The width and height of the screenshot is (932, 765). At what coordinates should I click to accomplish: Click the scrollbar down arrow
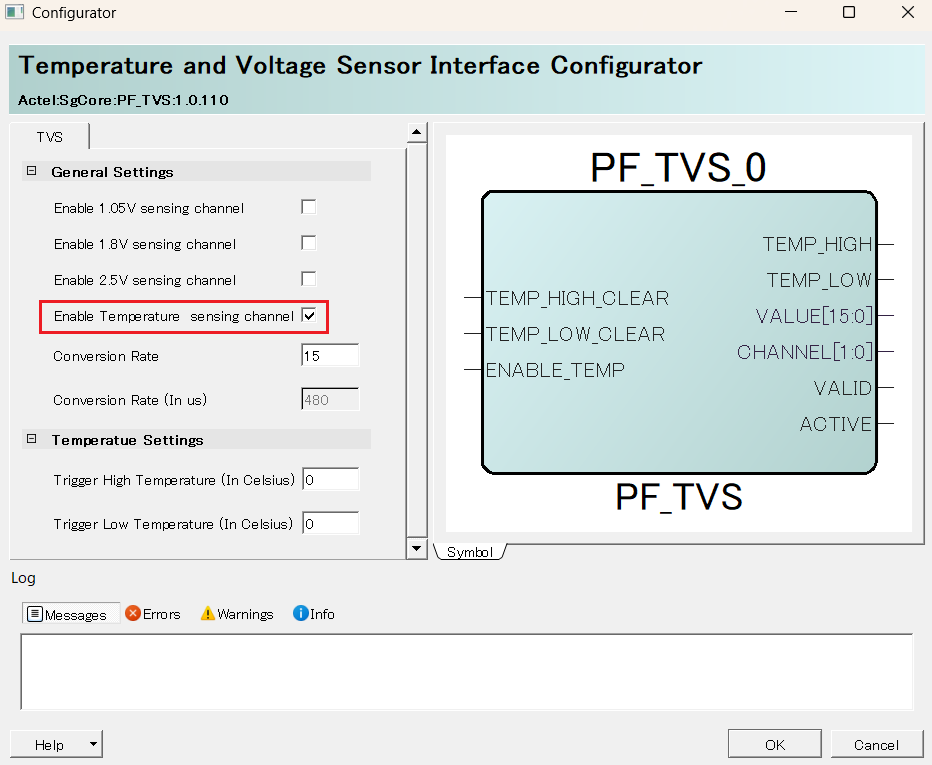pos(416,549)
